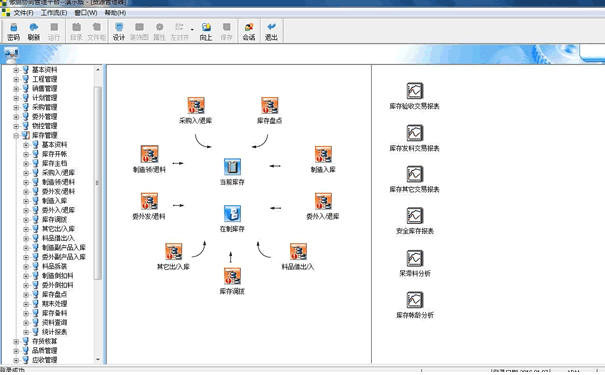Collapse the 库存管理 tree node
Image resolution: width=605 pixels, height=375 pixels.
pos(16,135)
